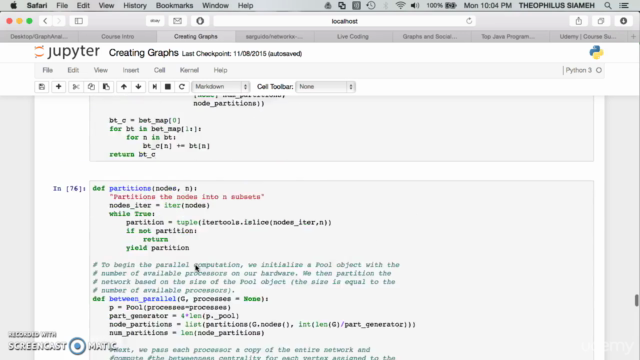Switch to the Graphs and Social tab
The image size is (640, 360).
tap(430, 36)
